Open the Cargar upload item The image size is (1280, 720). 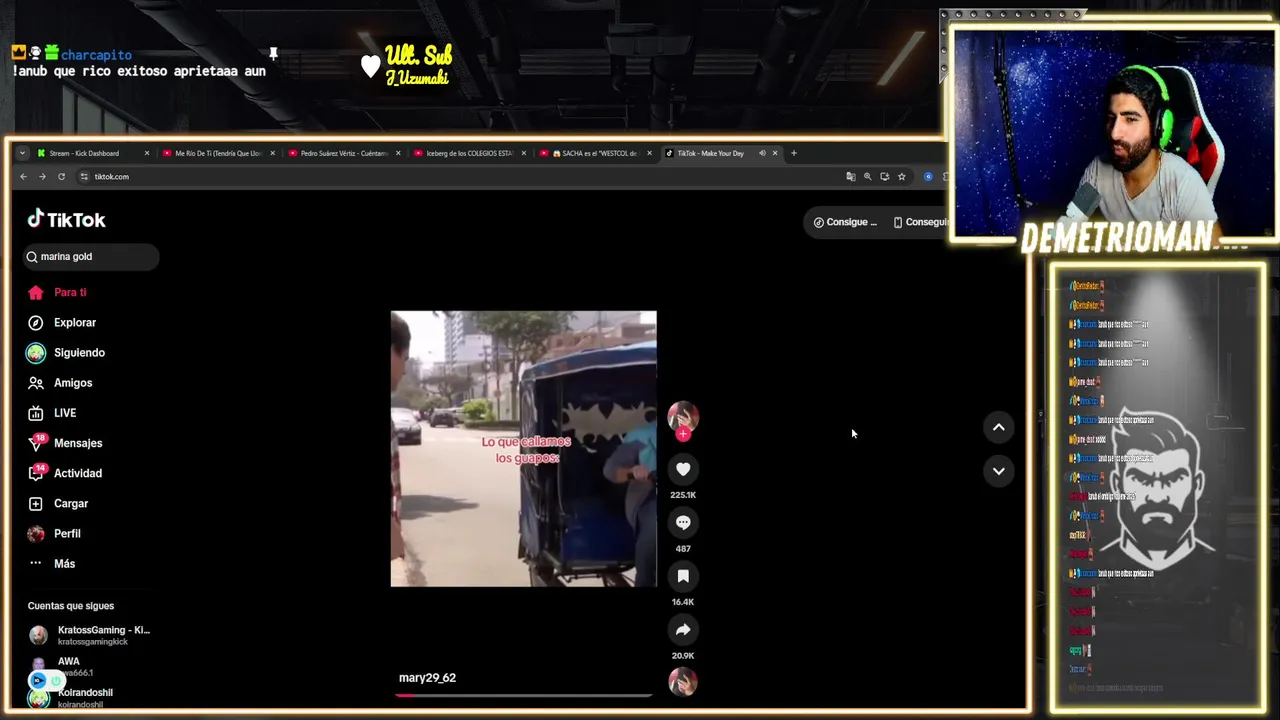58,504
